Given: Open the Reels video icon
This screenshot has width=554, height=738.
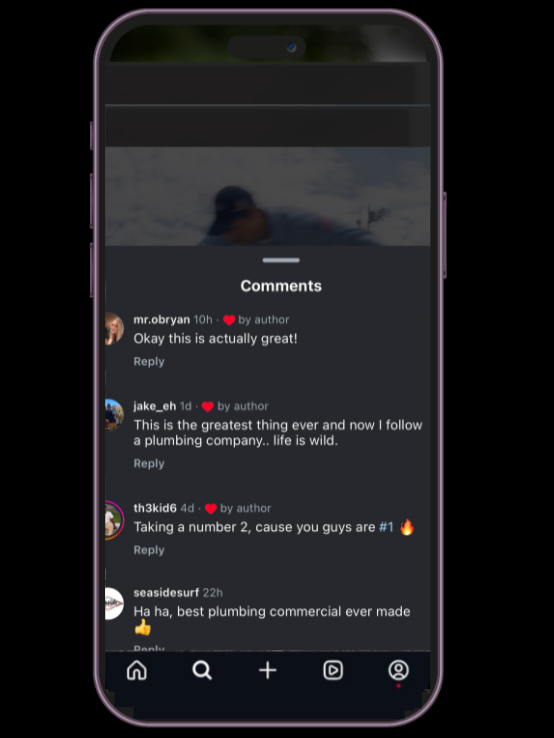Looking at the screenshot, I should click(333, 670).
